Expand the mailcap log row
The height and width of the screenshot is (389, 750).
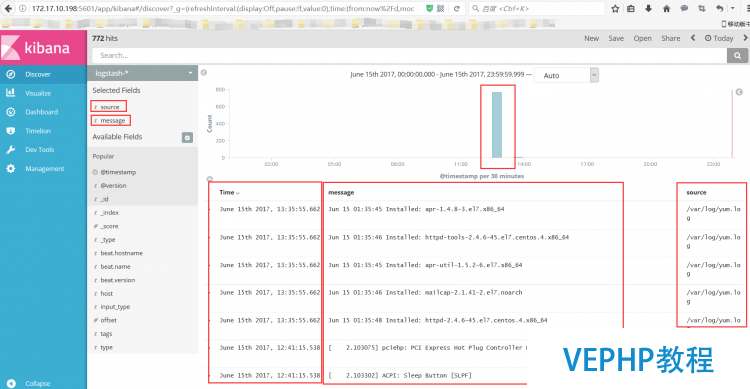point(210,292)
